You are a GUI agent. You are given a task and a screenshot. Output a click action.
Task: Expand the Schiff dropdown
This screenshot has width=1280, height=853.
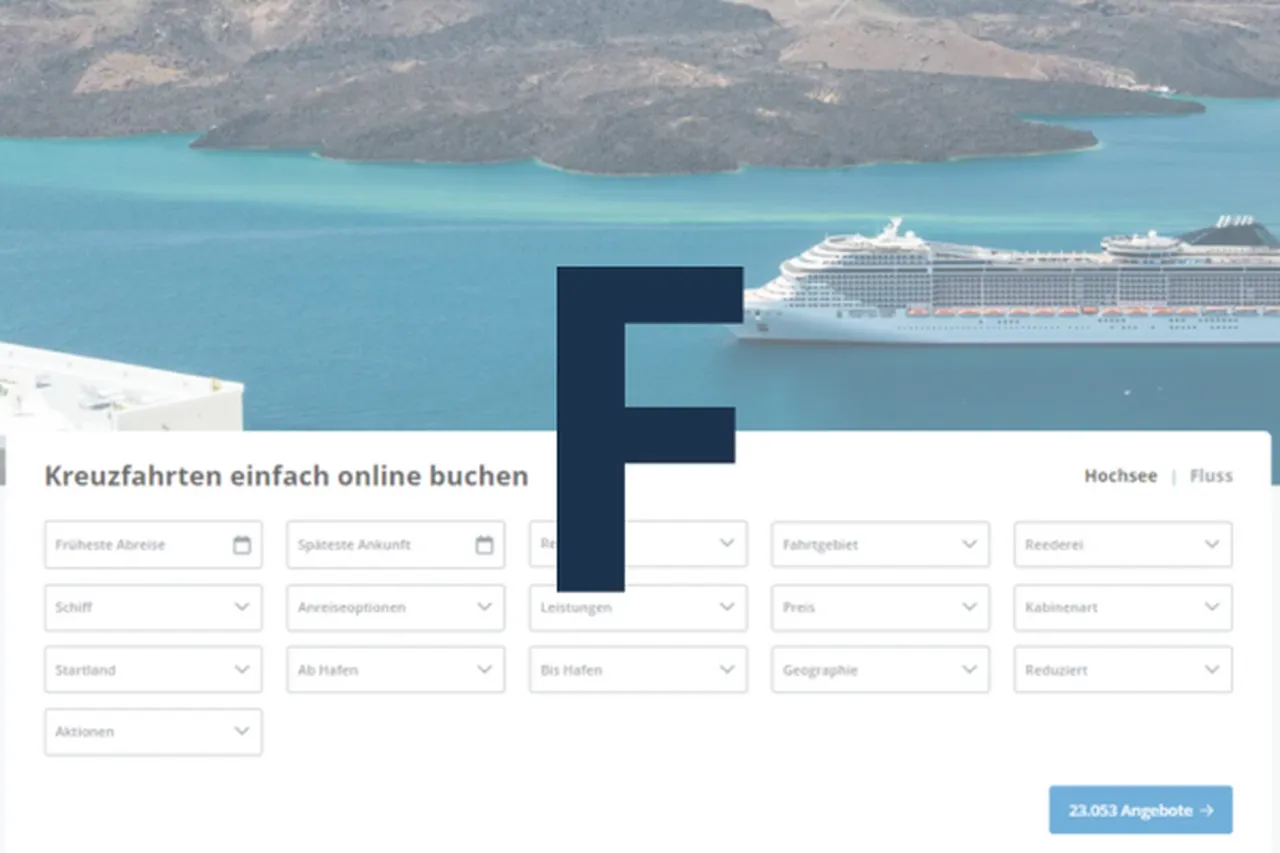153,607
